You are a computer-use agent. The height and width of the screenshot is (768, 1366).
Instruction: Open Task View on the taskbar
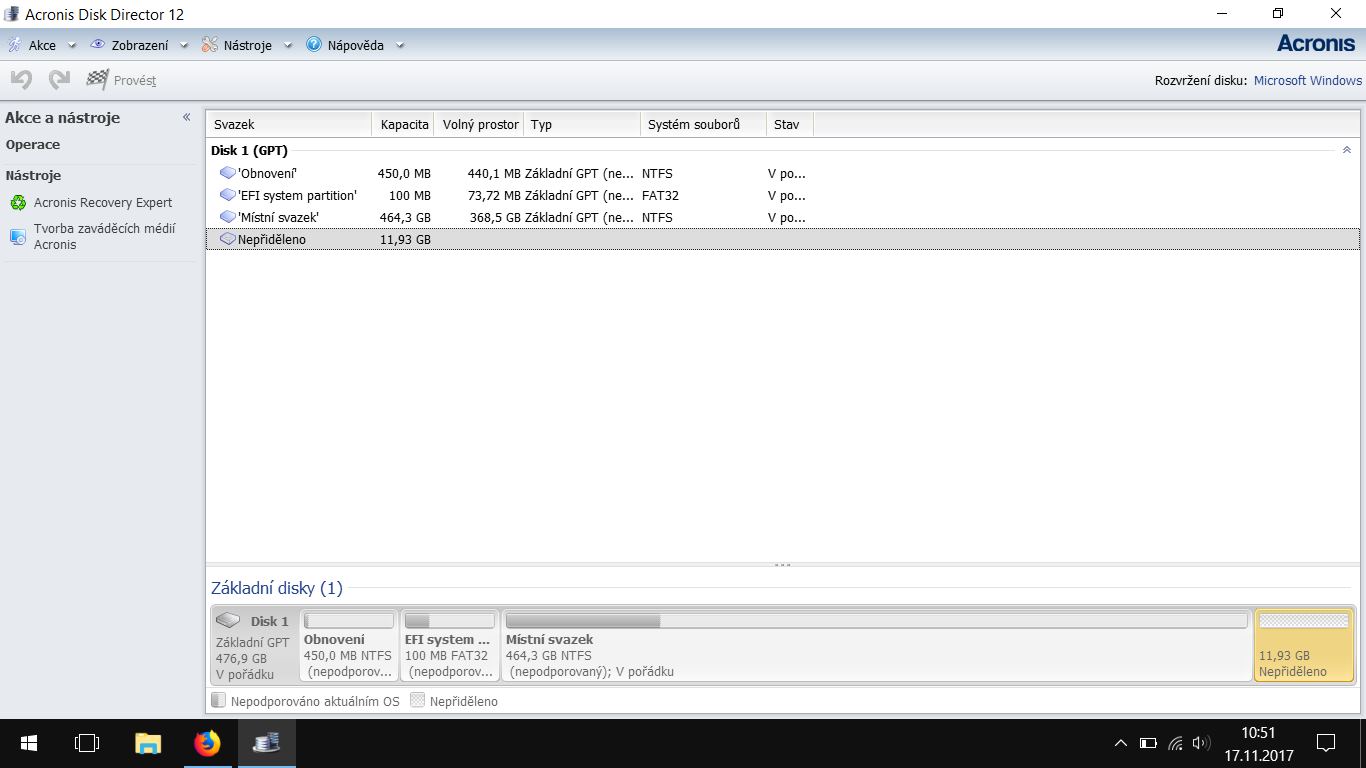(88, 743)
